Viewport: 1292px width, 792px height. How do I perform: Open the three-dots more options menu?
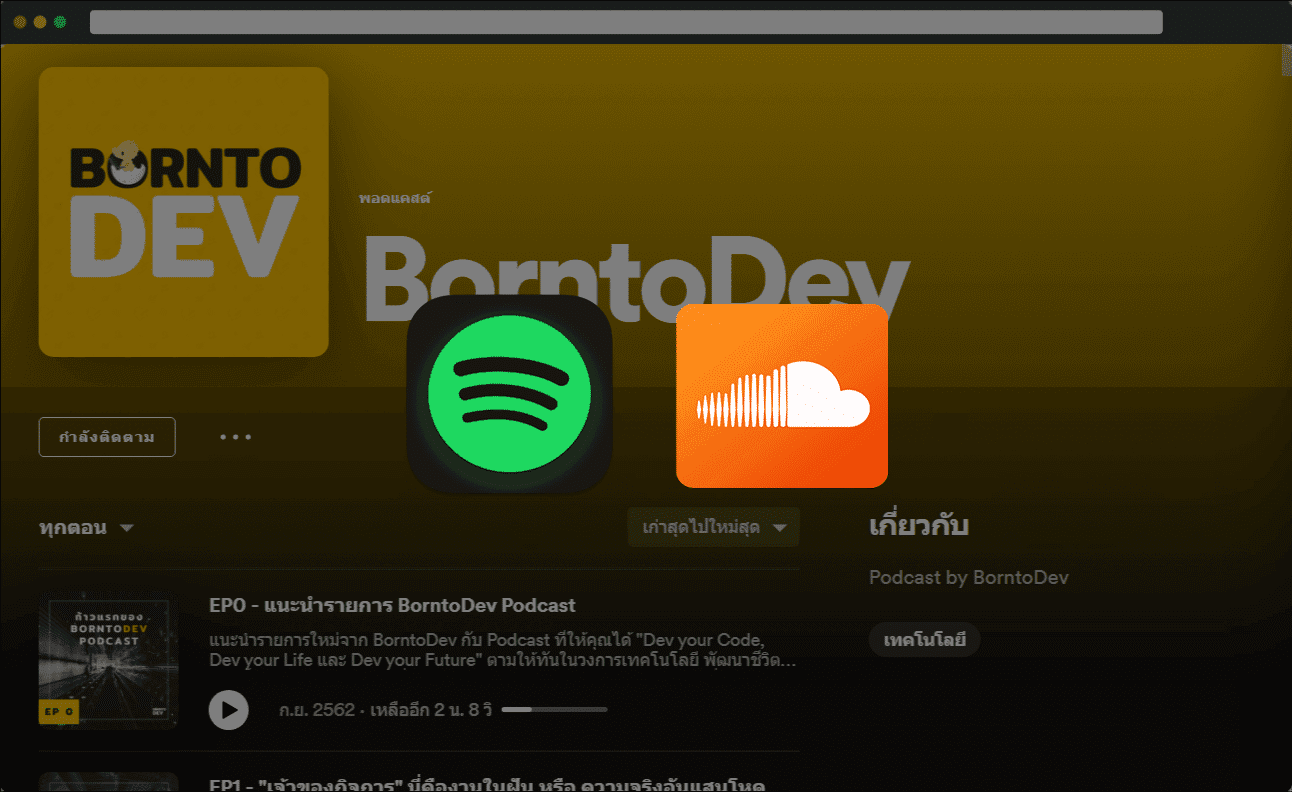[236, 437]
